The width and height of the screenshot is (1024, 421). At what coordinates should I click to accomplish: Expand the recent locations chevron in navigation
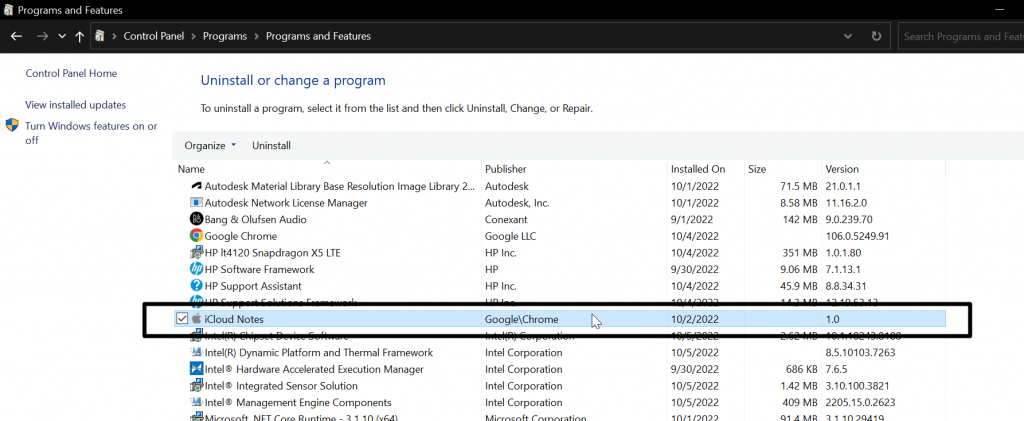(x=62, y=37)
